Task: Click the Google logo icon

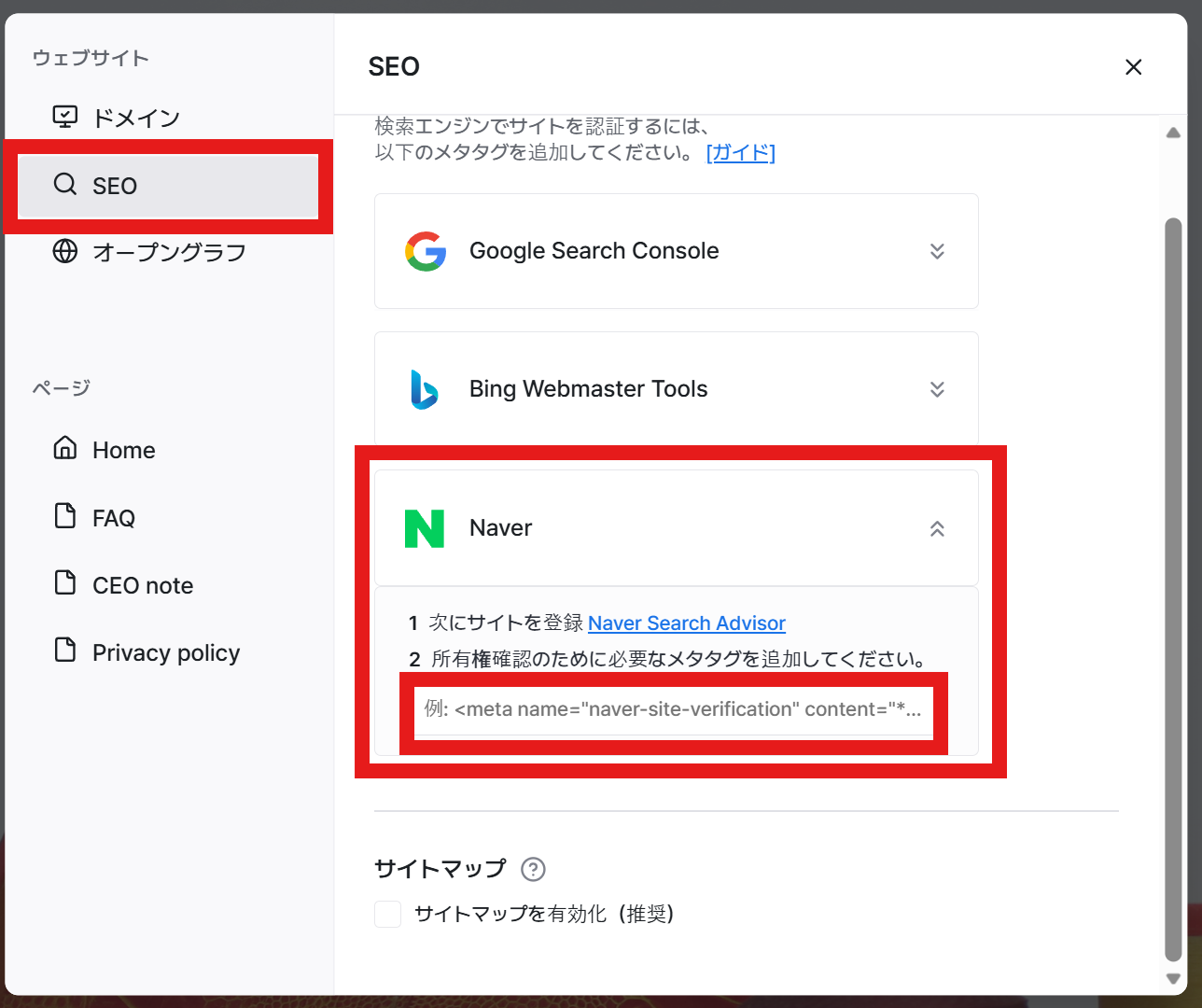Action: pos(426,251)
